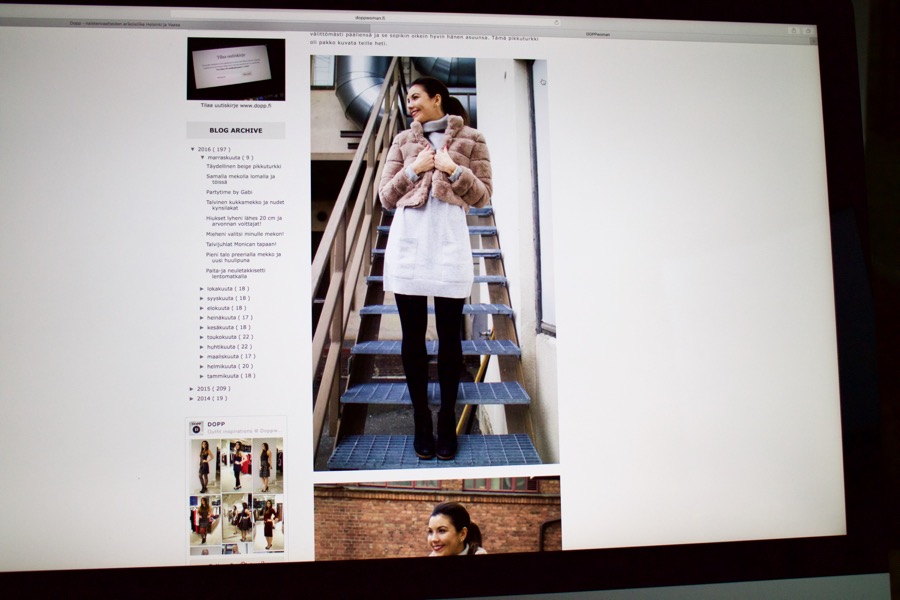Open the syyskuuta ( 18 ) archive link
Screen dimensions: 900x600
pos(228,299)
